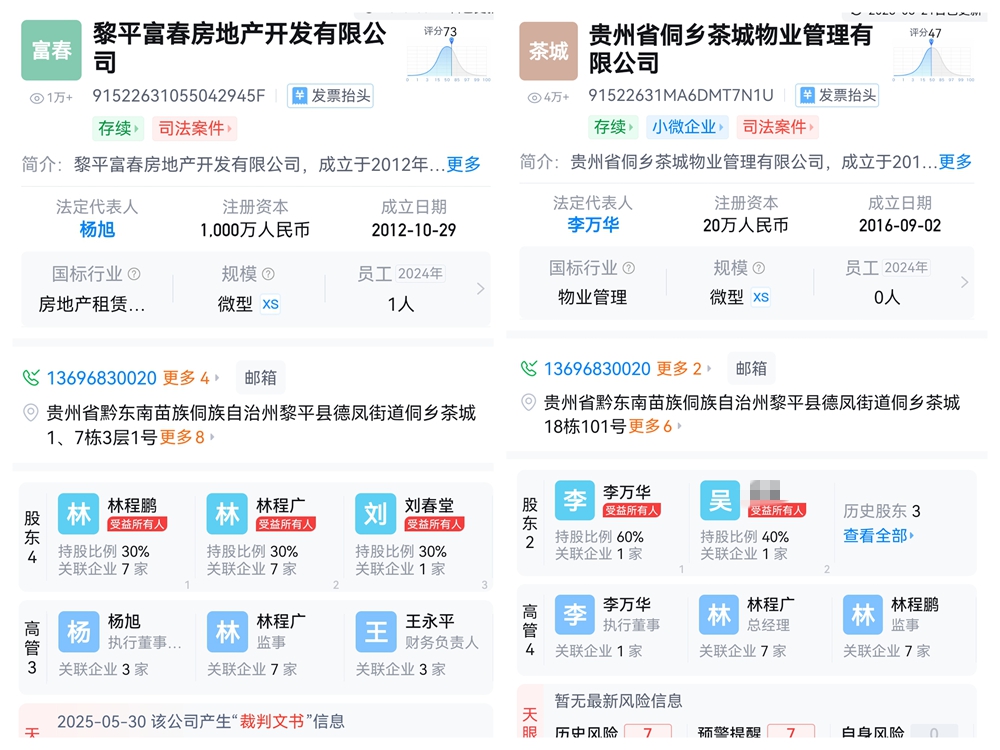Open the green 富春 company logo
Viewport: 1000px width, 750px height.
pos(52,50)
